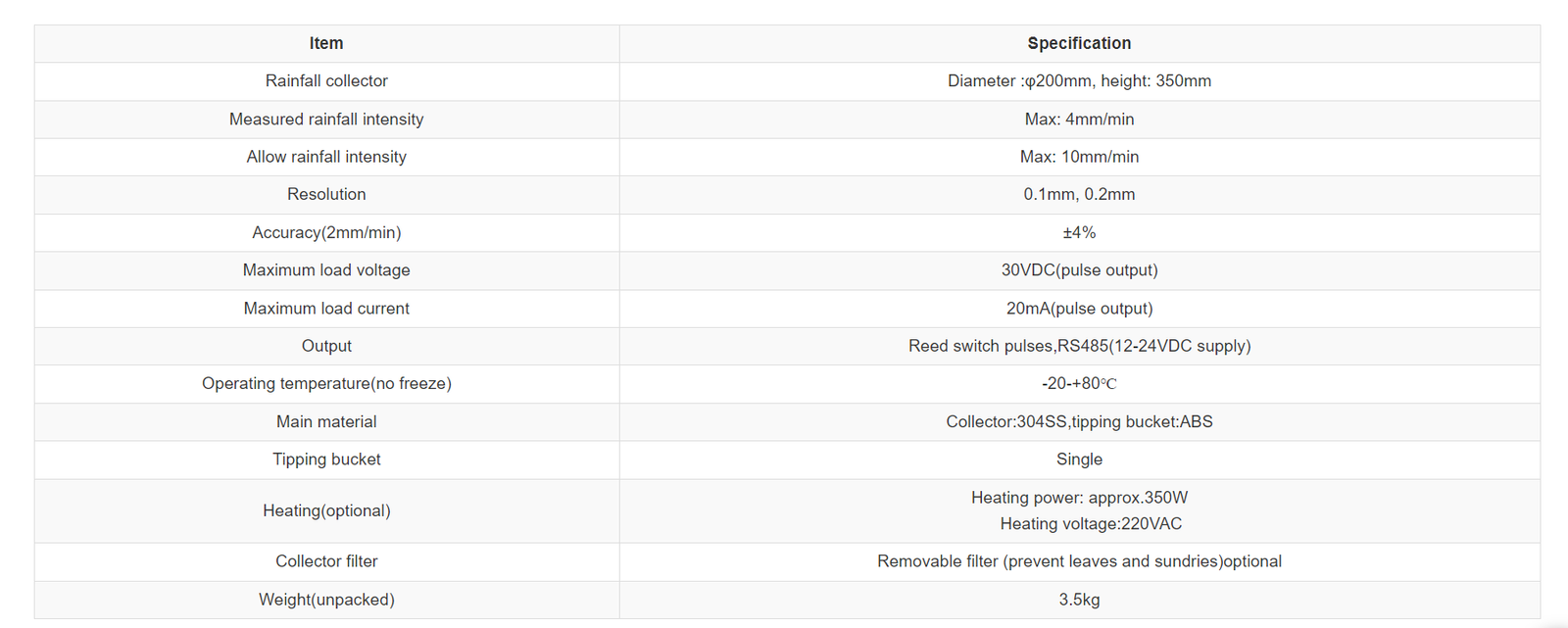This screenshot has height=628, width=1568.
Task: Select the "Collector filter" row label
Action: click(326, 561)
